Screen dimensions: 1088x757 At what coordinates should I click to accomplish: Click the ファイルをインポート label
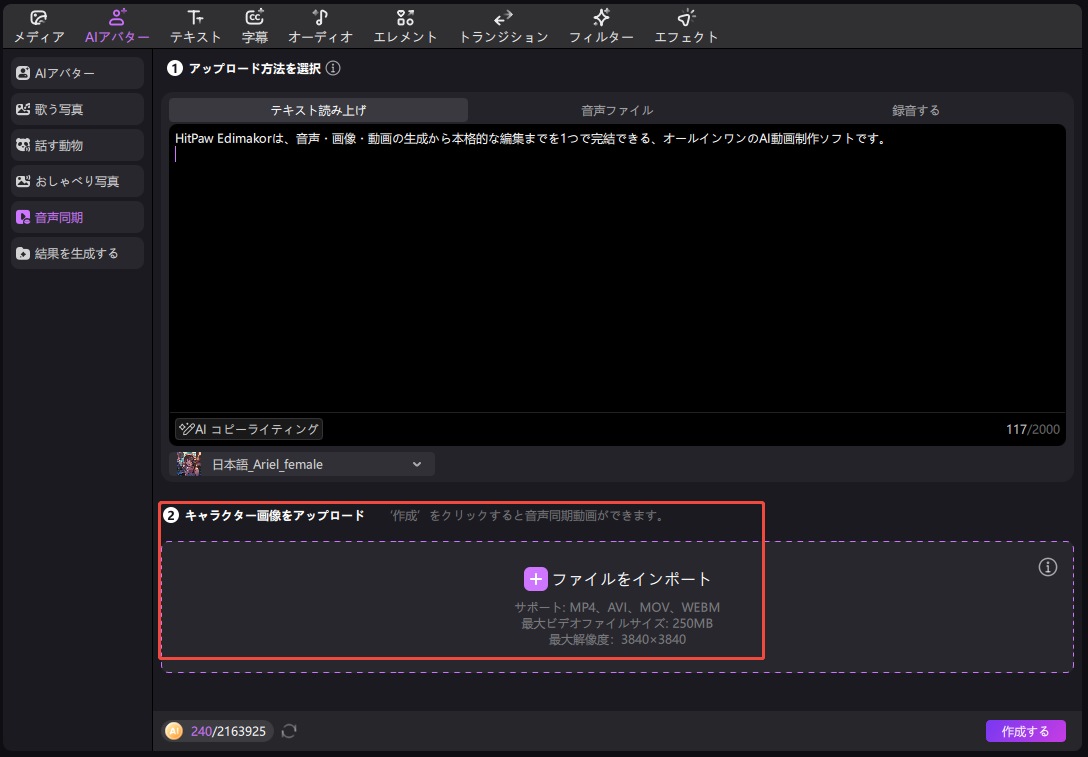point(631,579)
